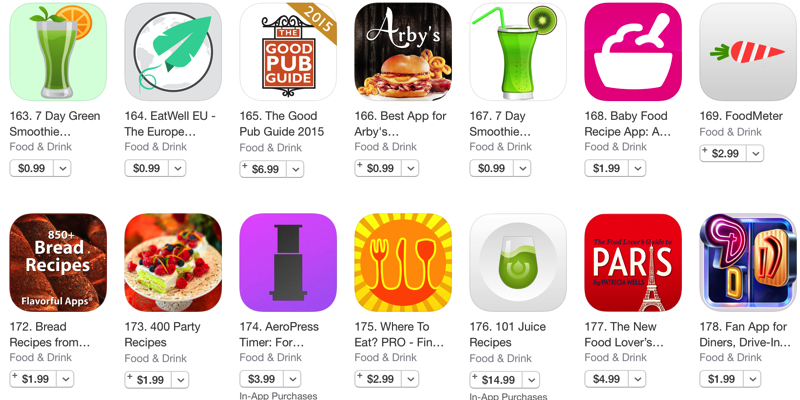Buy Baby Food Recipe App for $1.99
The width and height of the screenshot is (800, 400).
point(606,168)
